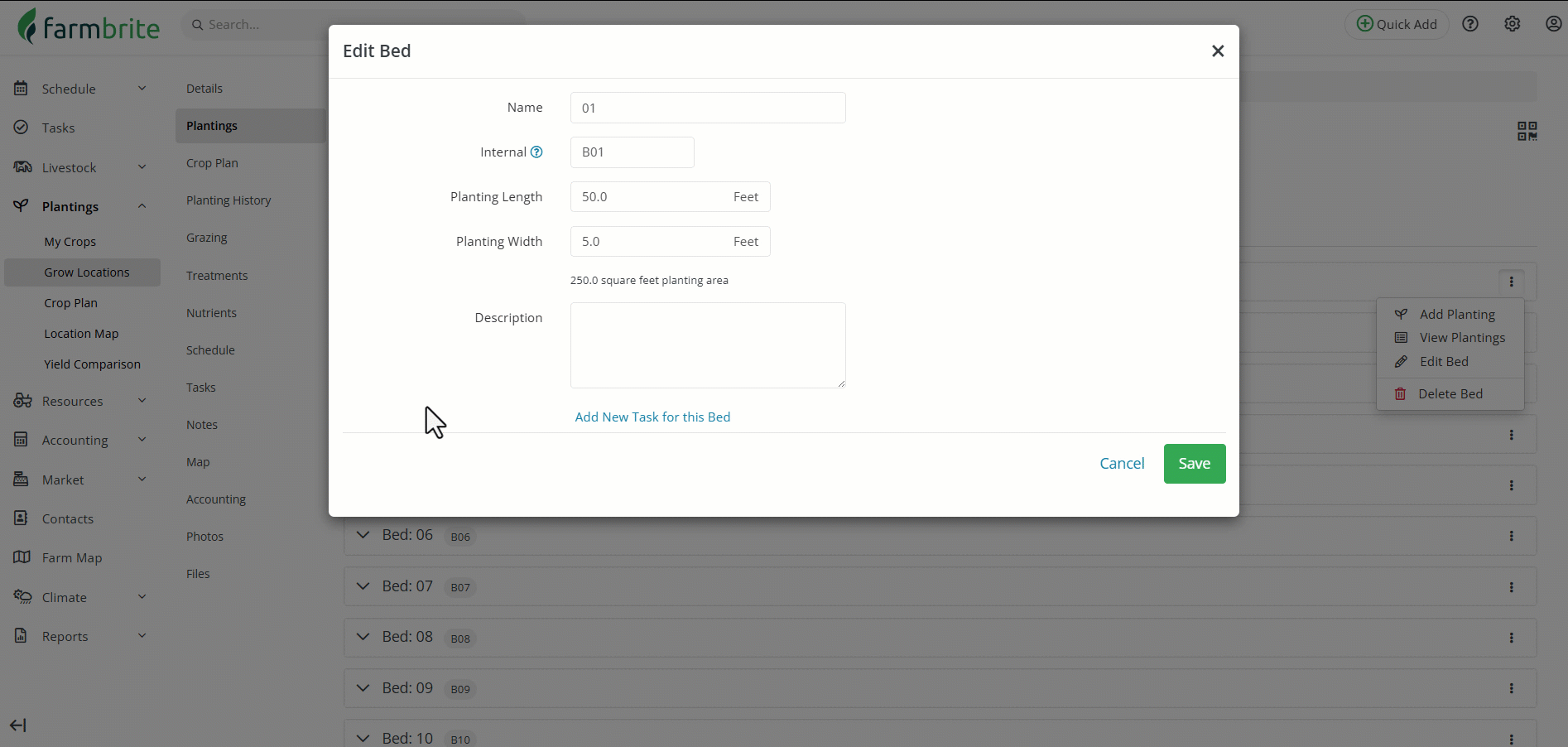
Task: Select Add Planting from context menu
Action: coord(1450,315)
